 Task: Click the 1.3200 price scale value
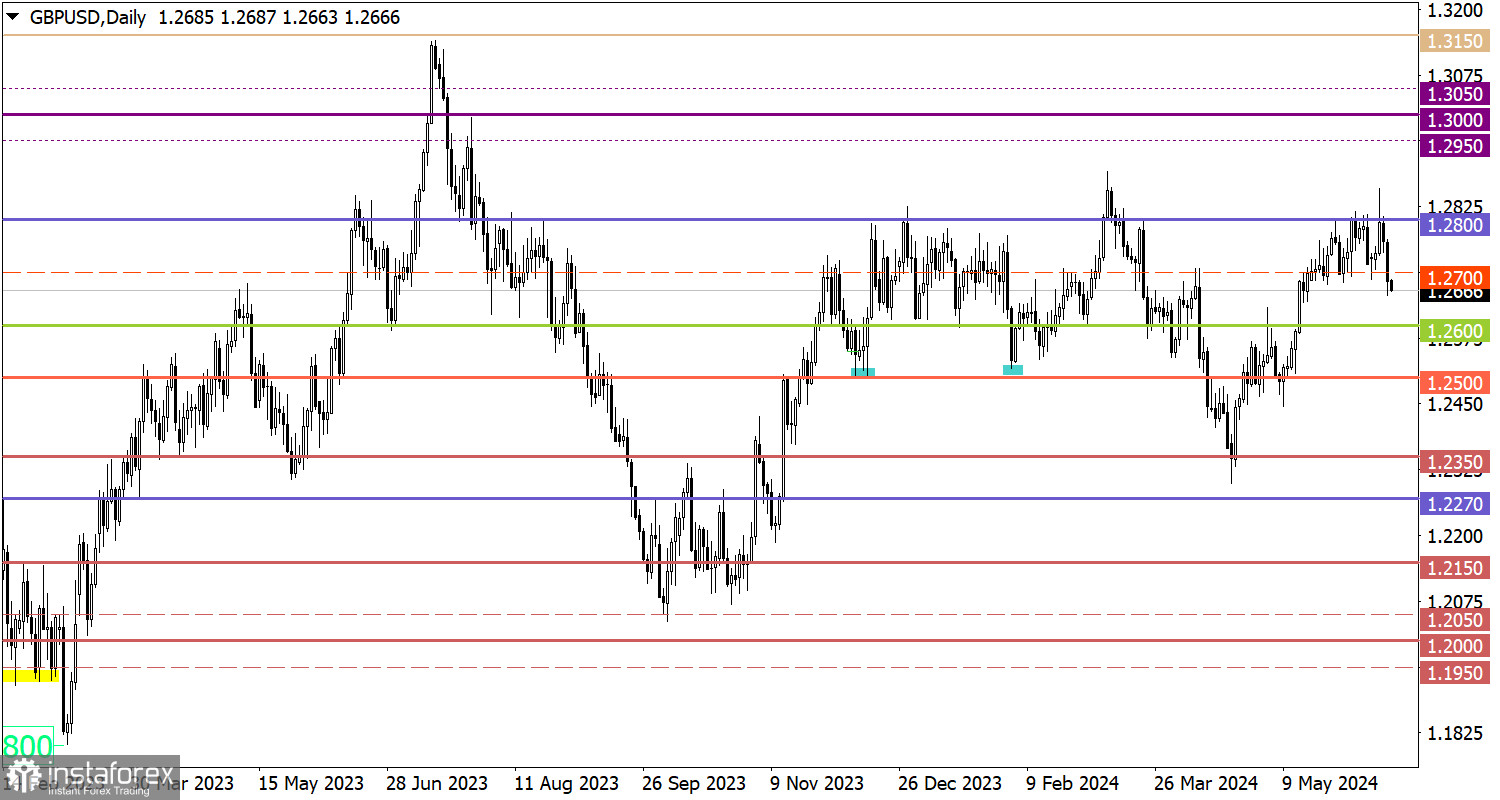pos(1455,11)
